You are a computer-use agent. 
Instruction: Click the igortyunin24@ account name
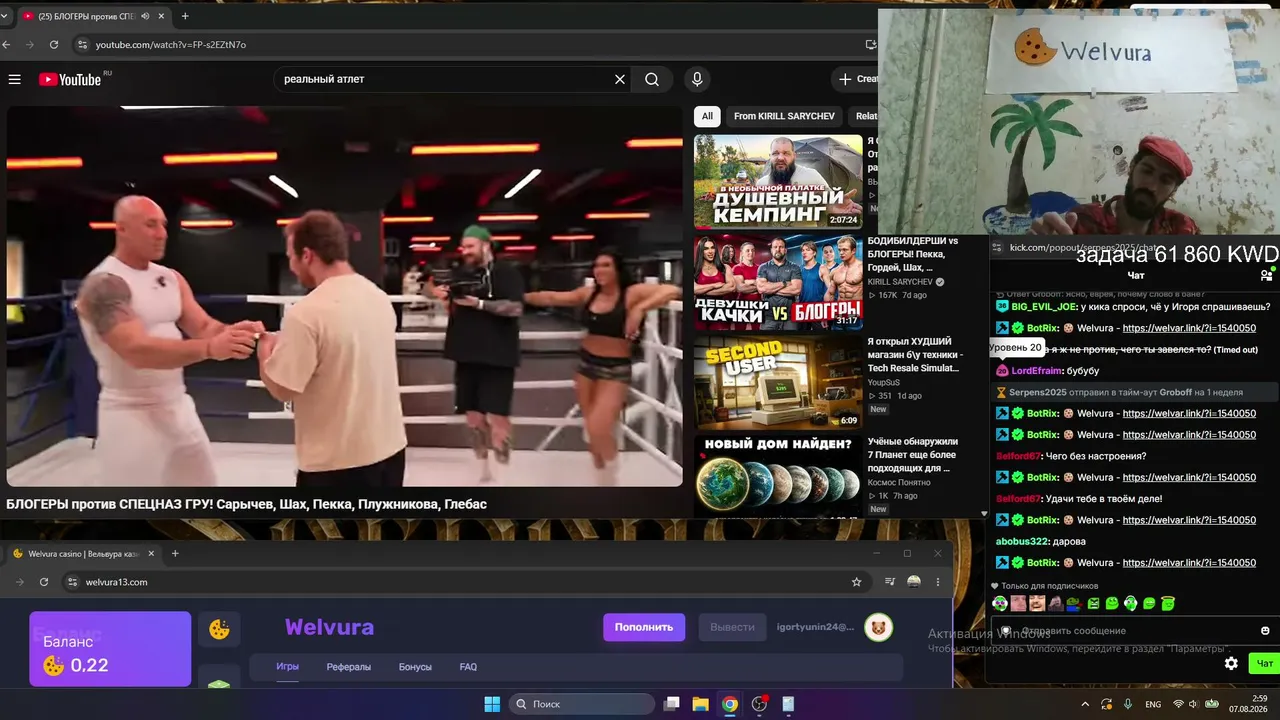[815, 627]
